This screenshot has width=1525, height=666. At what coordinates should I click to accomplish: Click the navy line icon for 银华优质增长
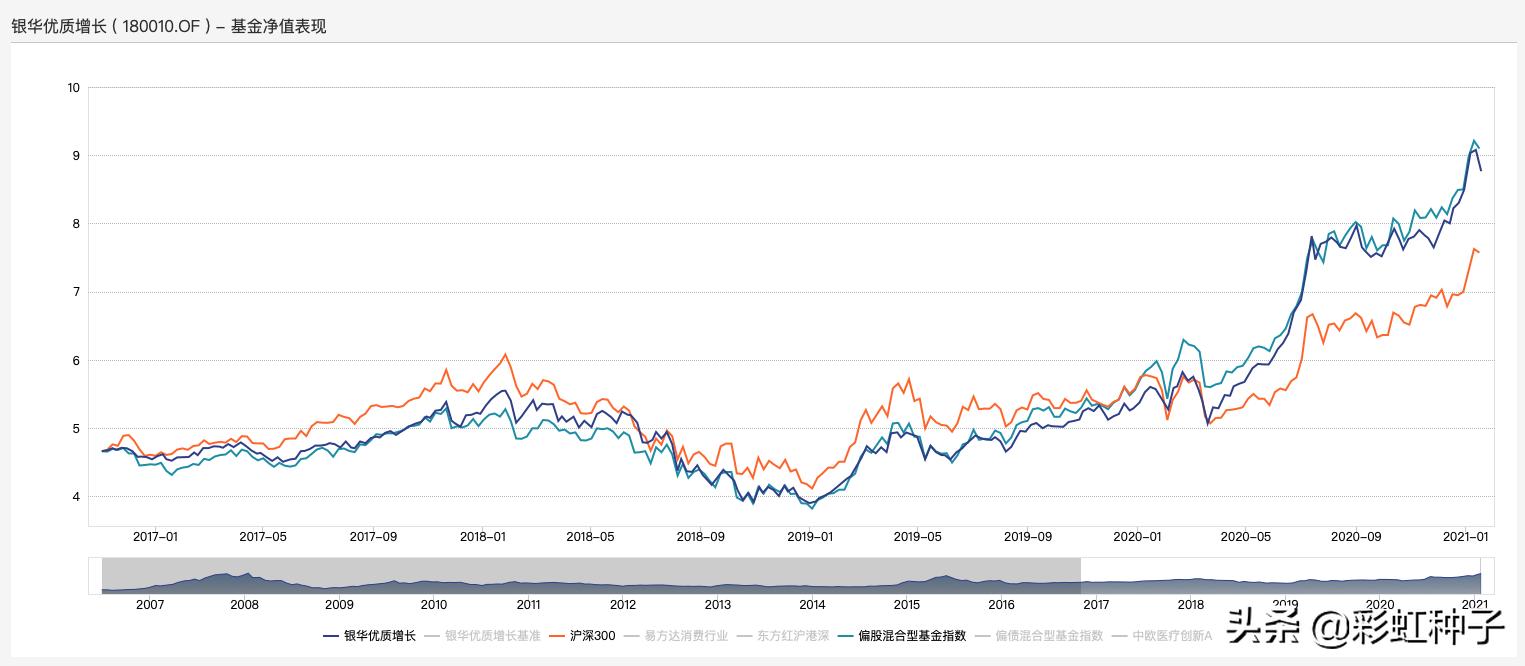(332, 635)
